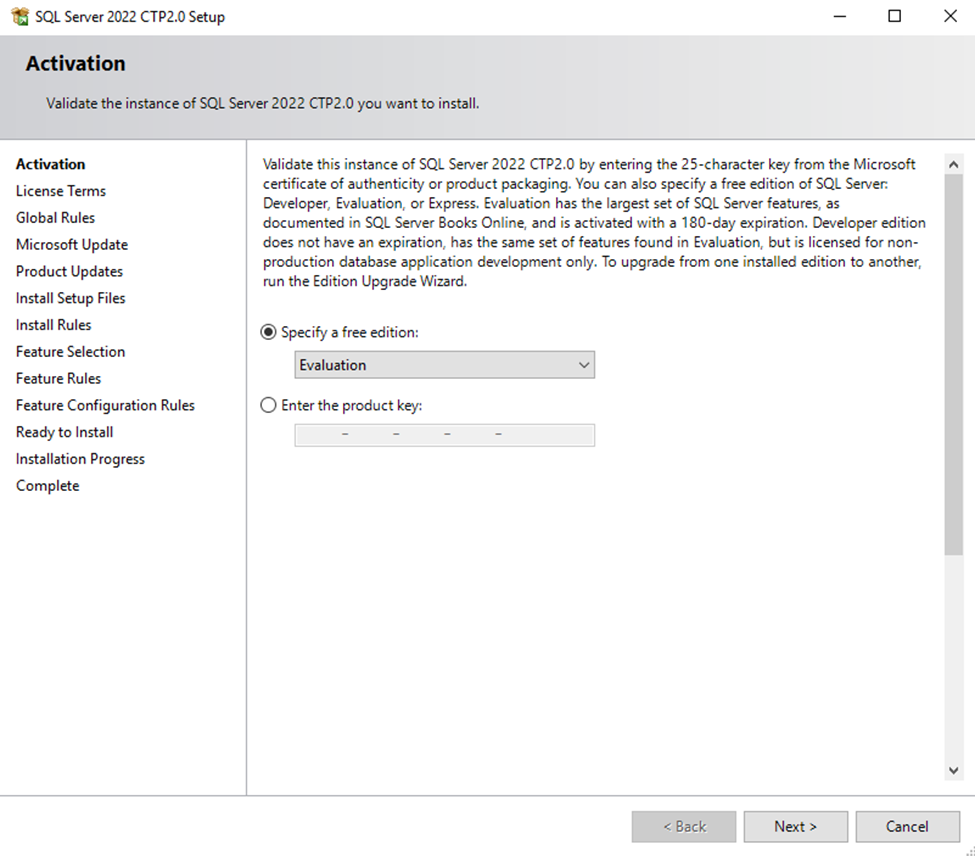Minimize the Setup window
The width and height of the screenshot is (975, 856).
coord(839,17)
